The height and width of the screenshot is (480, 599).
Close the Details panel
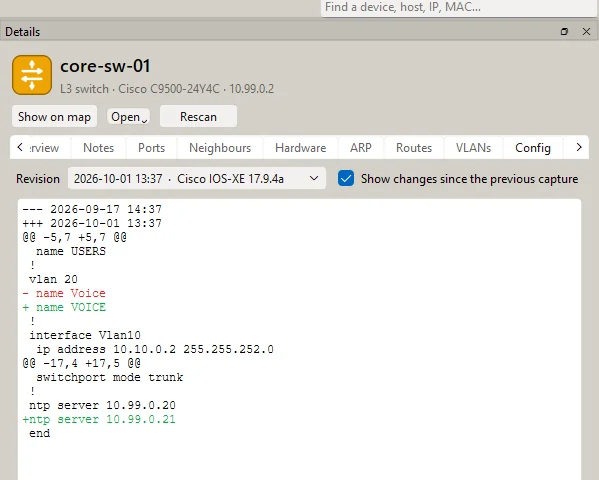(586, 32)
